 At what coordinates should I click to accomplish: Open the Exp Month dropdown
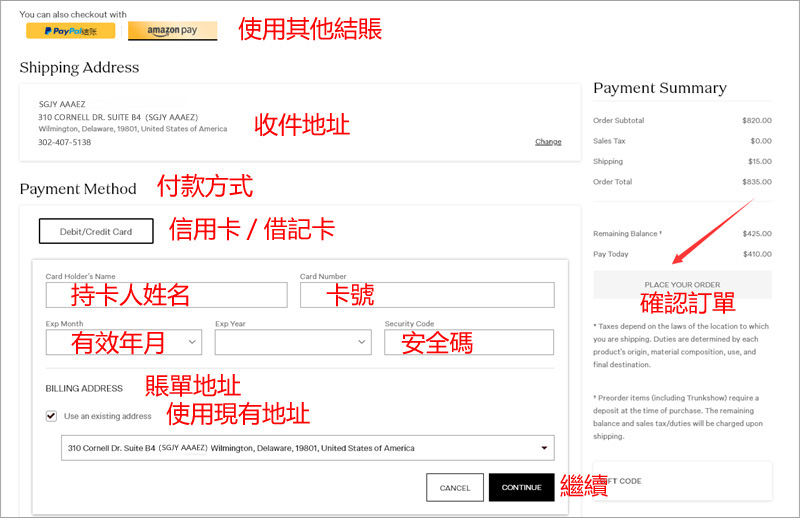[x=123, y=342]
